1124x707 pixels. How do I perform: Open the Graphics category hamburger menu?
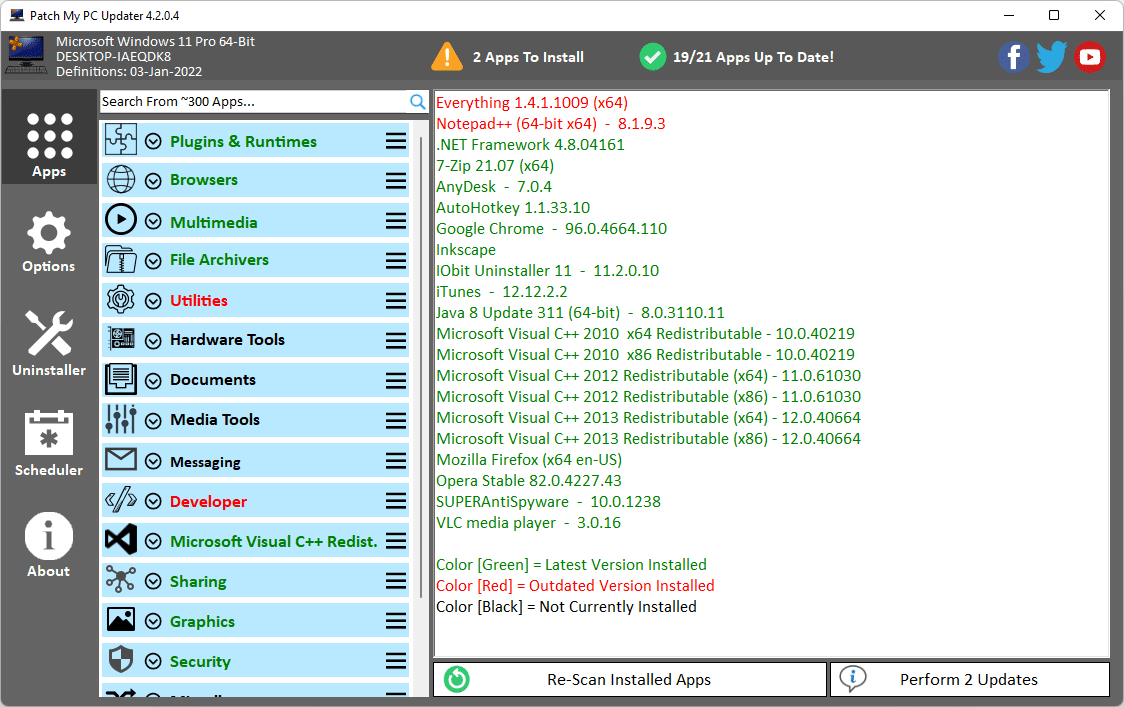coord(396,621)
